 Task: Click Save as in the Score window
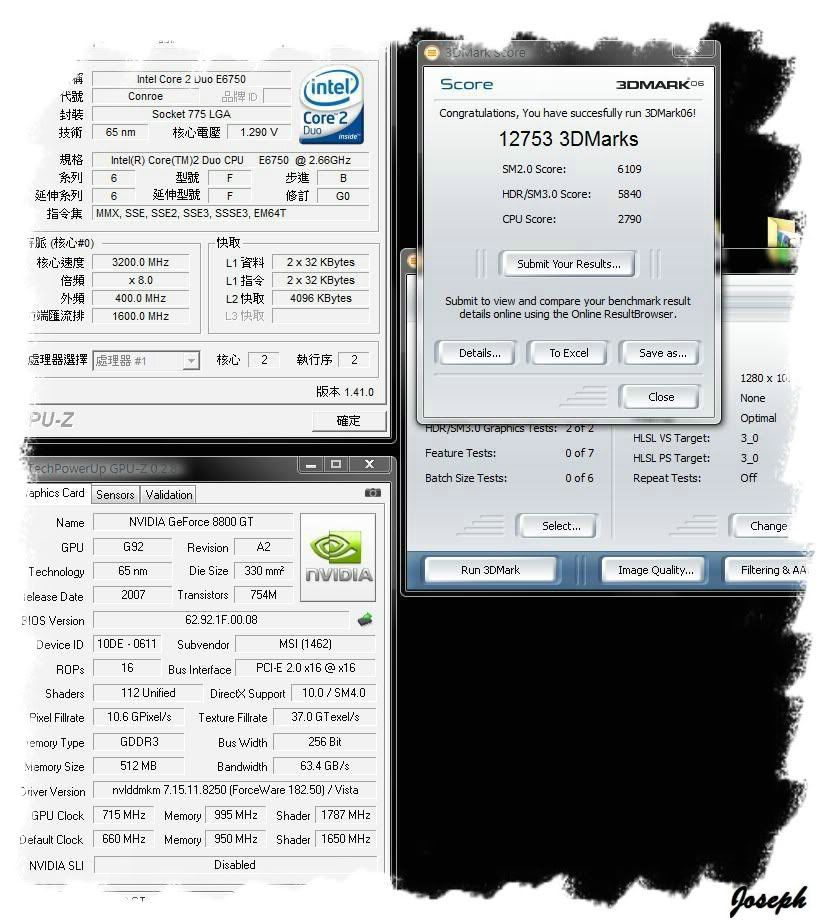pos(660,352)
